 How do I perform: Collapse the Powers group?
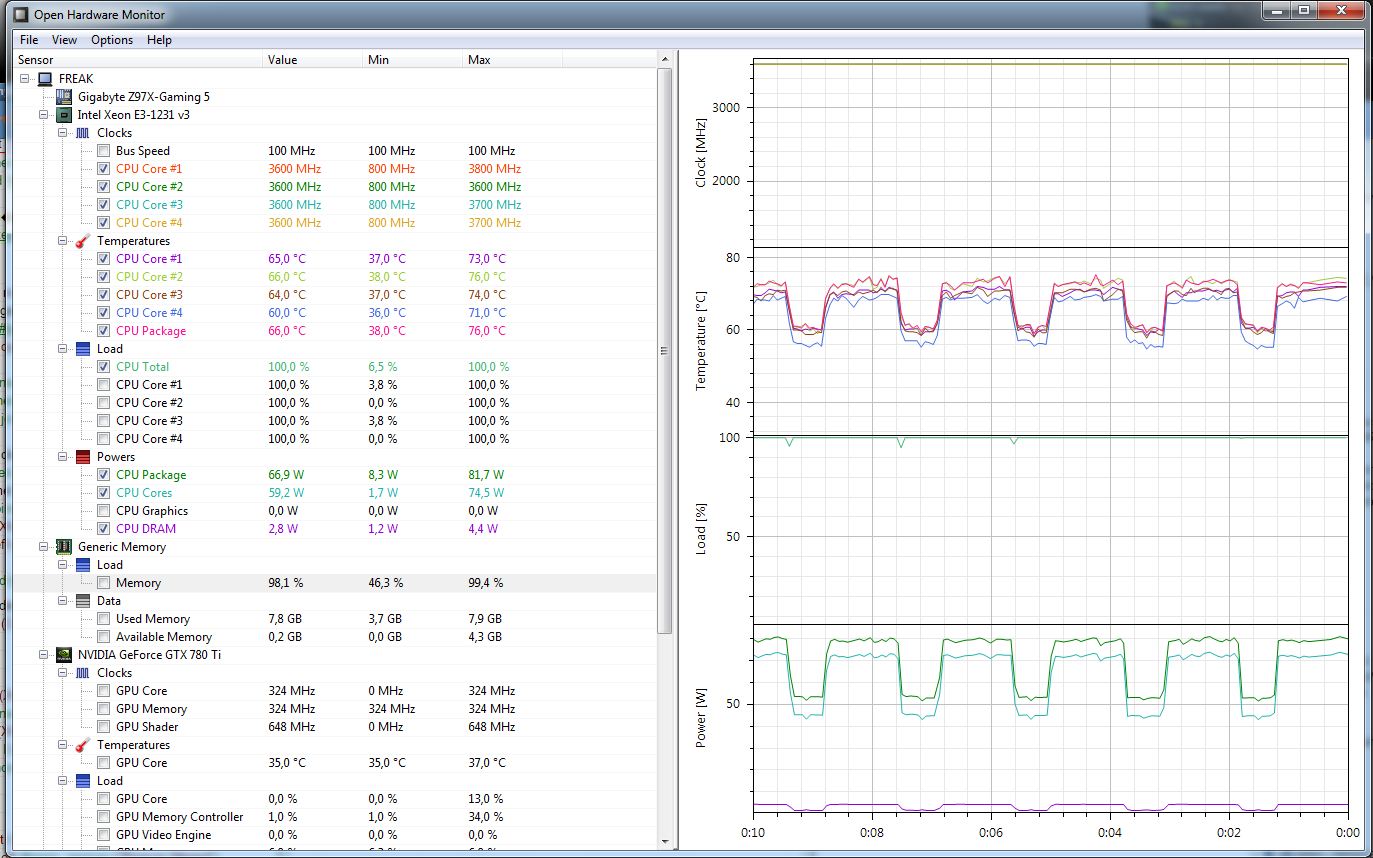pos(63,457)
